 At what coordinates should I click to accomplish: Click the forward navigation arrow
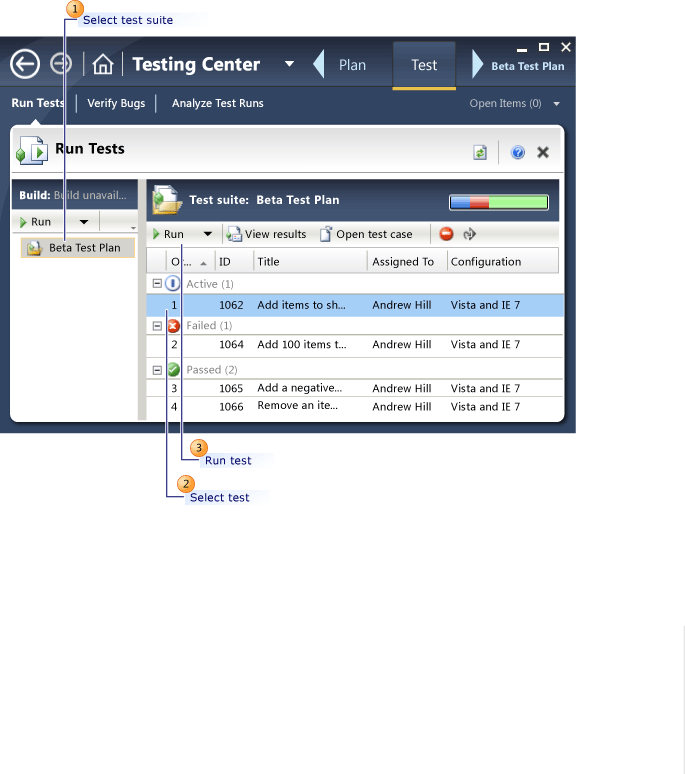point(61,64)
